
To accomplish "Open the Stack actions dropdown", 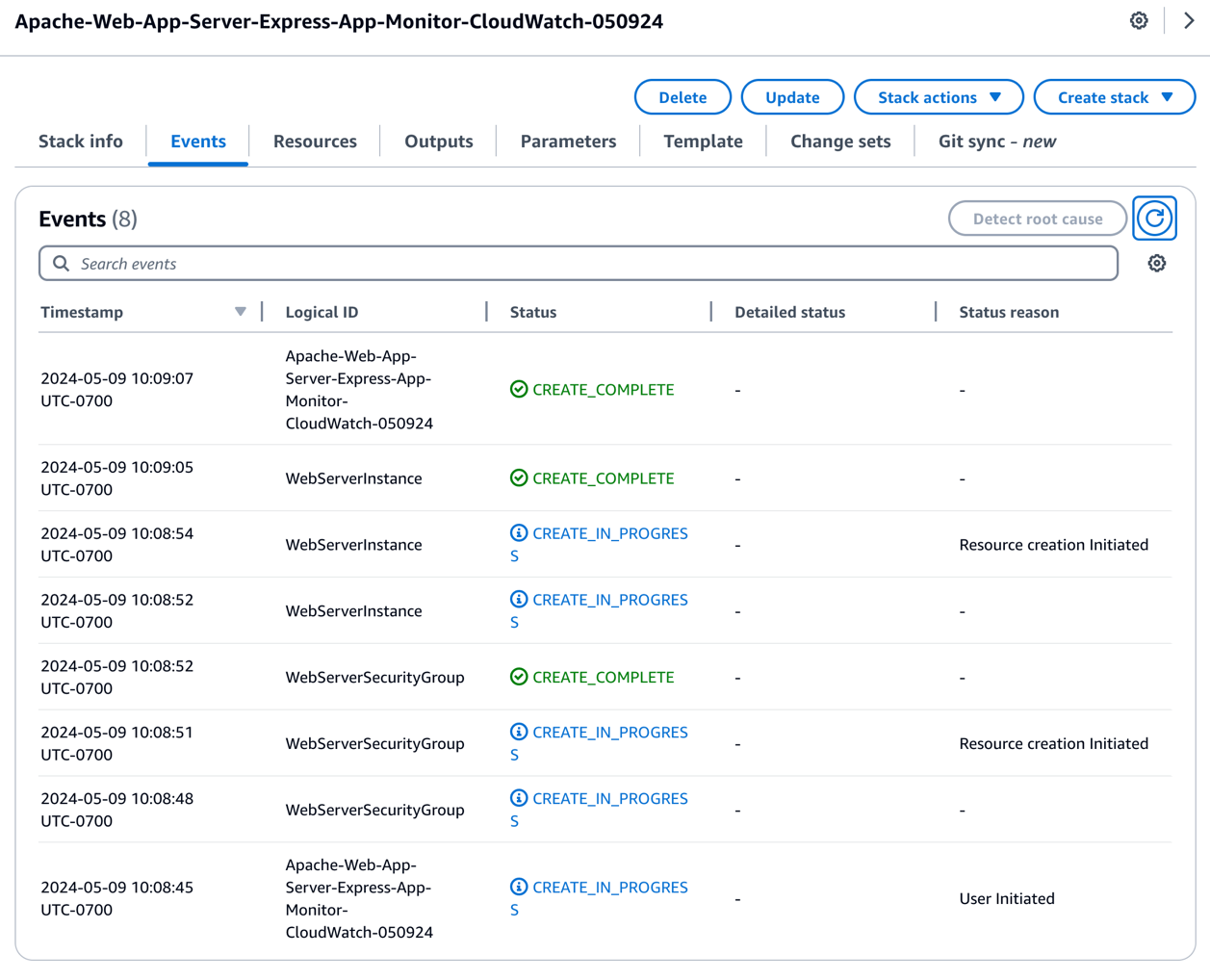I will coord(939,97).
